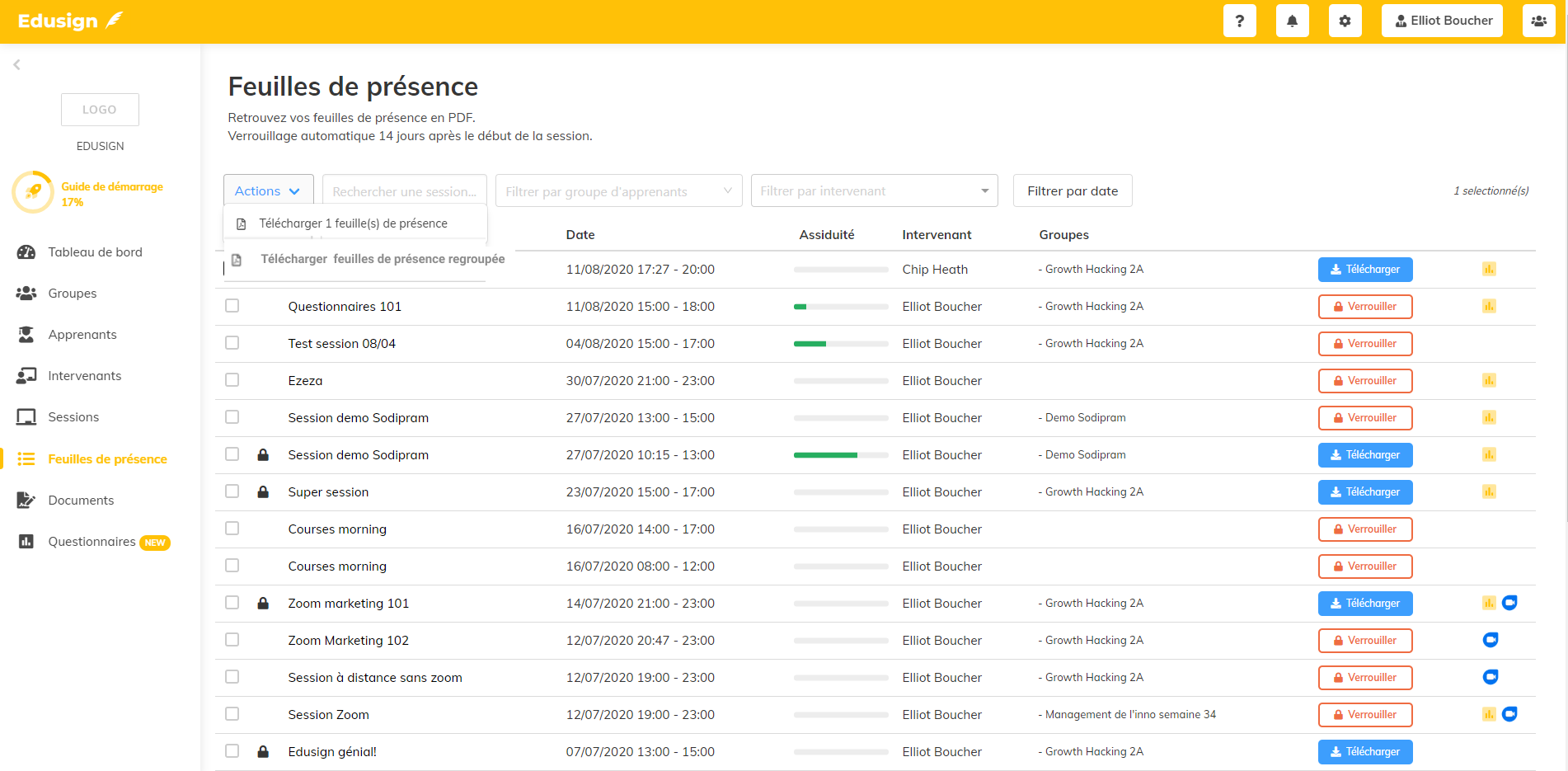Click Zoom camera icon on Session à distance row
This screenshot has height=771, width=1568.
click(x=1491, y=677)
